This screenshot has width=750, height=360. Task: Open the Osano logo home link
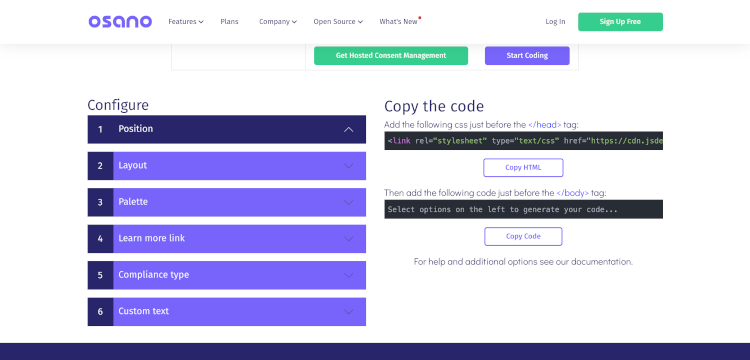(120, 22)
